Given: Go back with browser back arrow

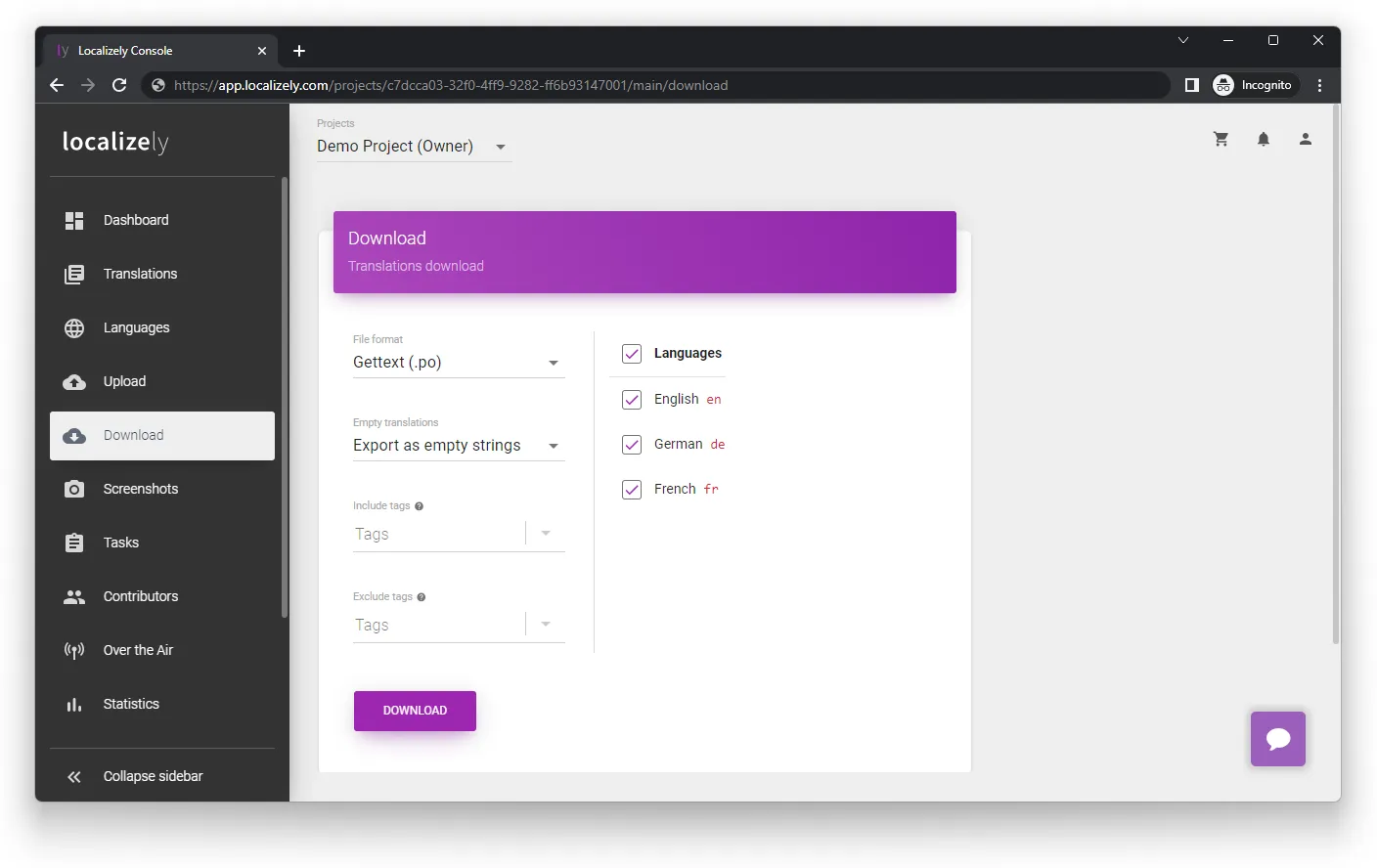Looking at the screenshot, I should tap(57, 85).
